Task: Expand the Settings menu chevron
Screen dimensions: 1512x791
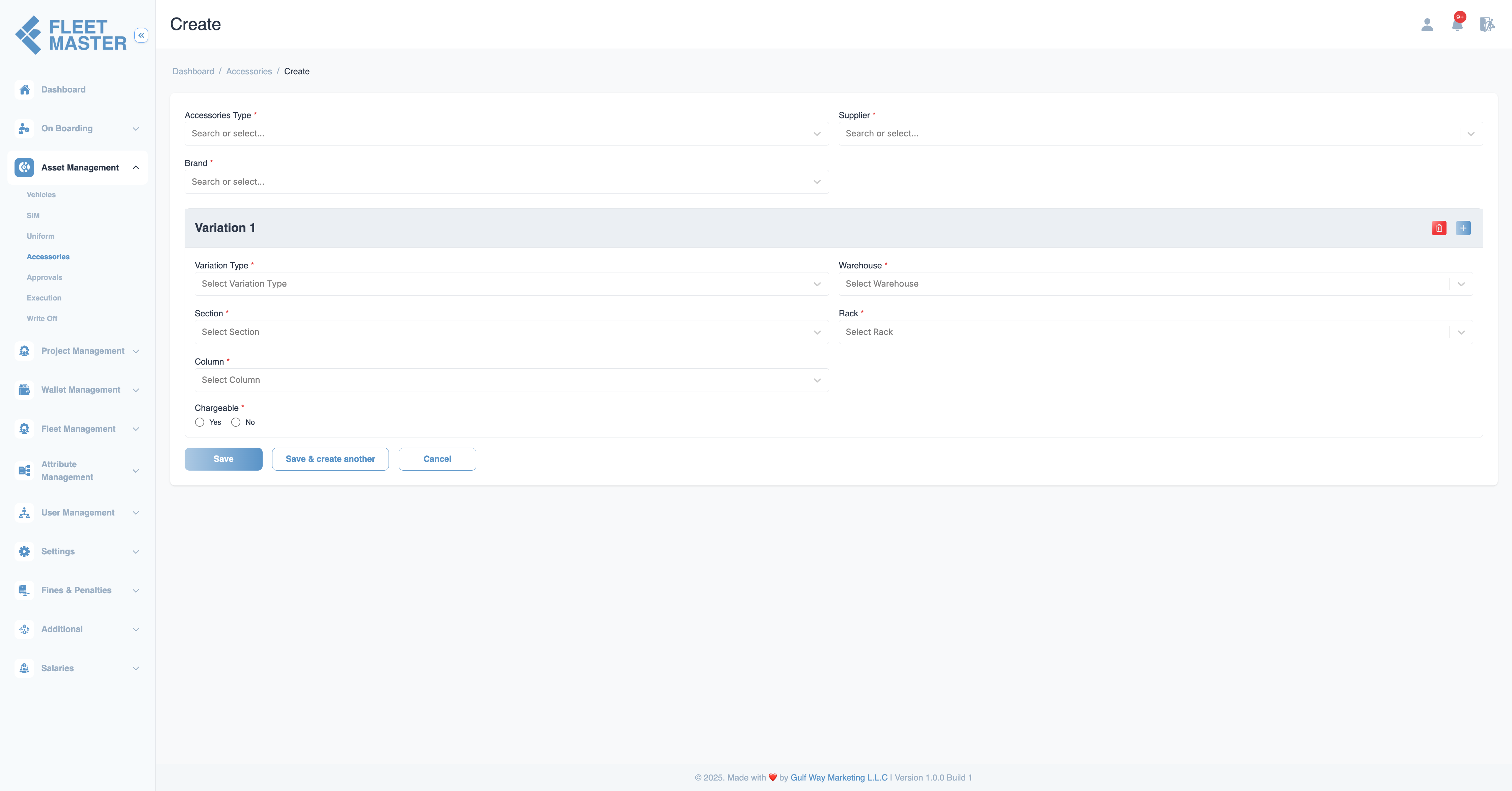Action: (136, 552)
